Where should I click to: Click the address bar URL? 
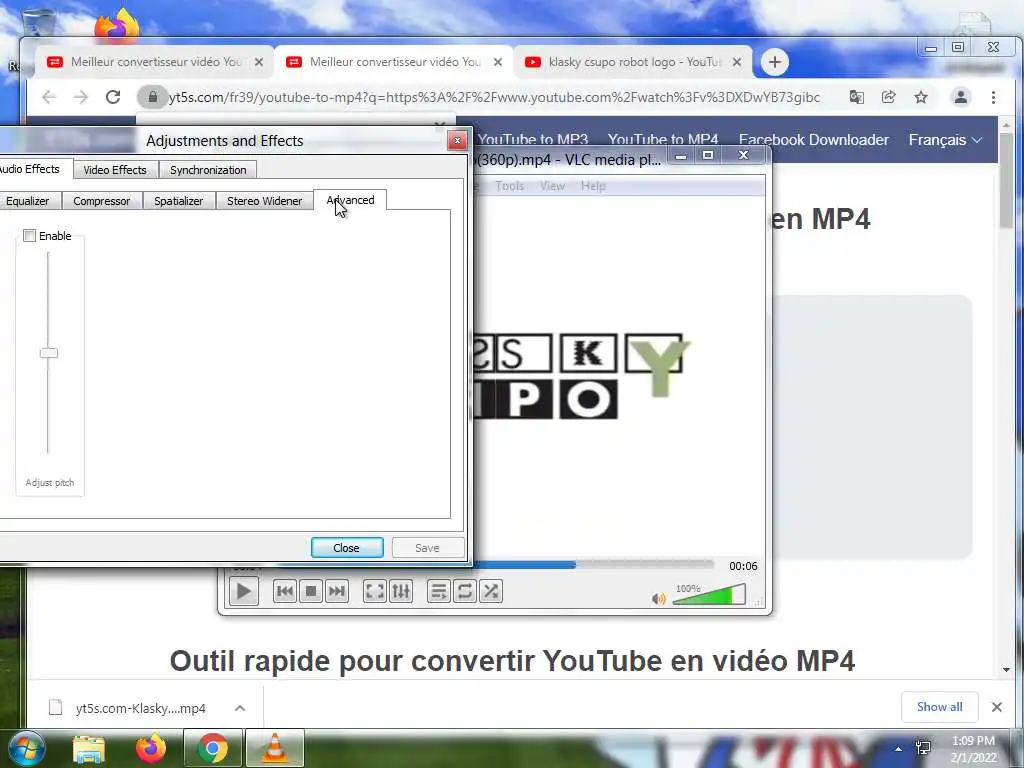point(494,97)
